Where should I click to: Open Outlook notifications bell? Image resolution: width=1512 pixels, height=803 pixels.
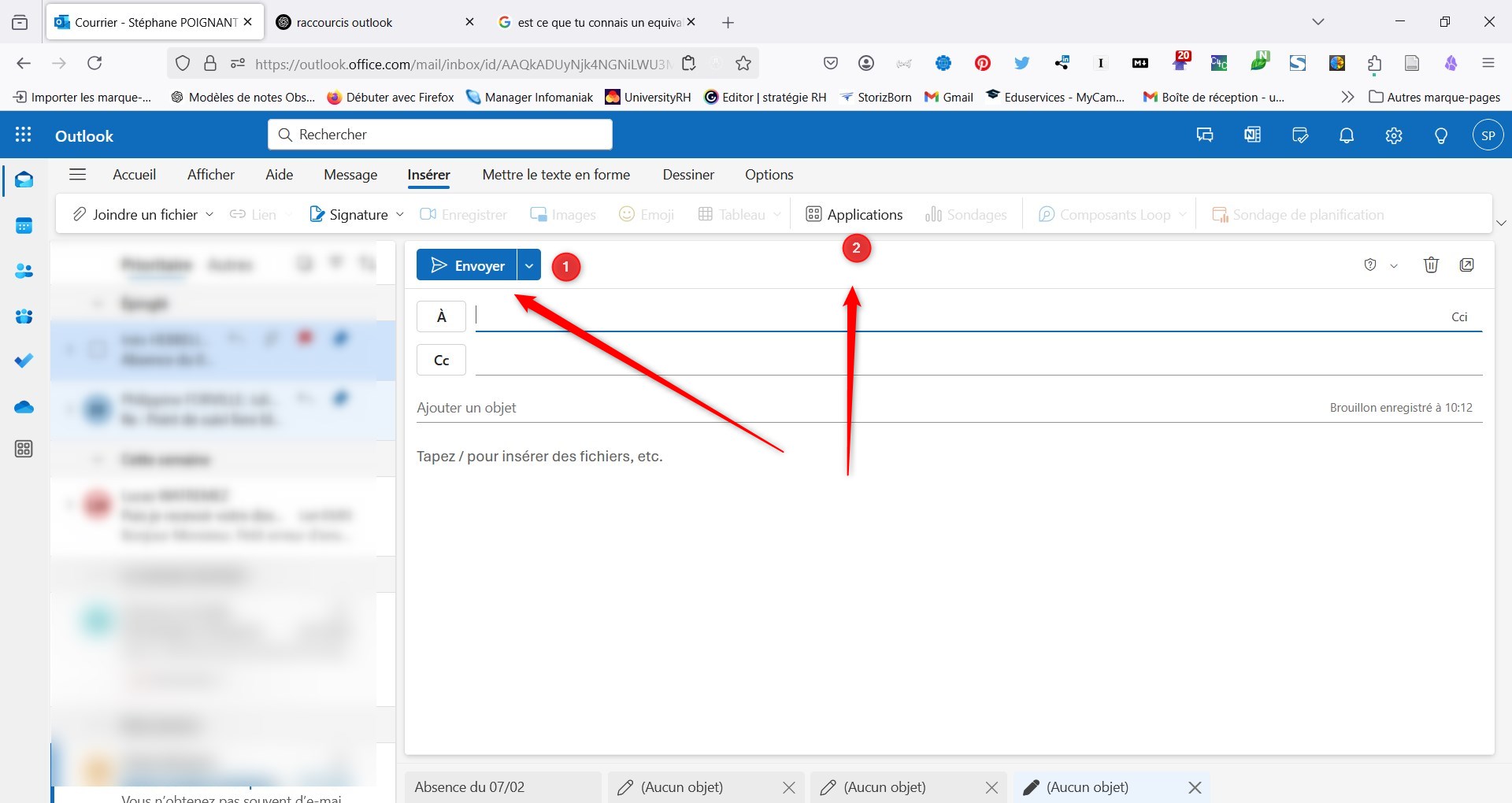(x=1346, y=135)
